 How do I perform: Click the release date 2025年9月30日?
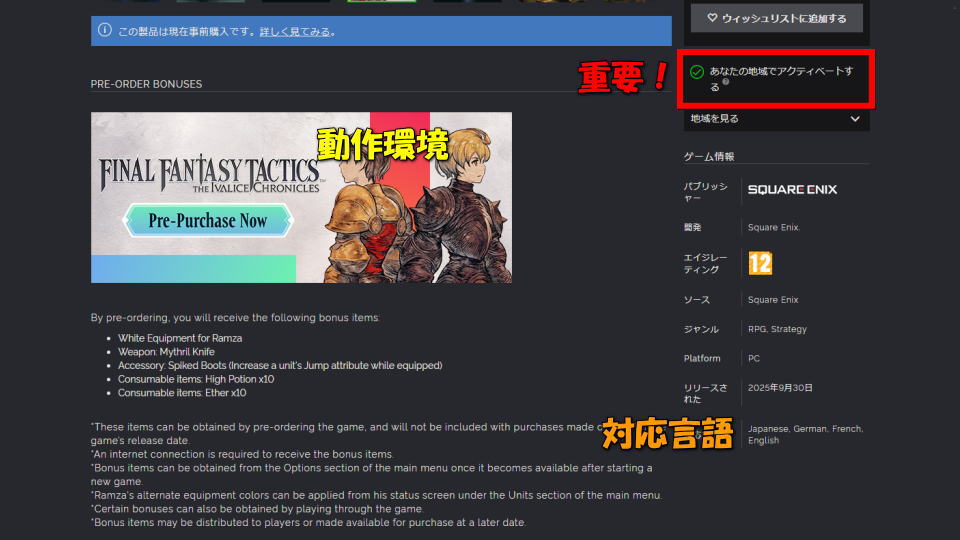(x=780, y=388)
